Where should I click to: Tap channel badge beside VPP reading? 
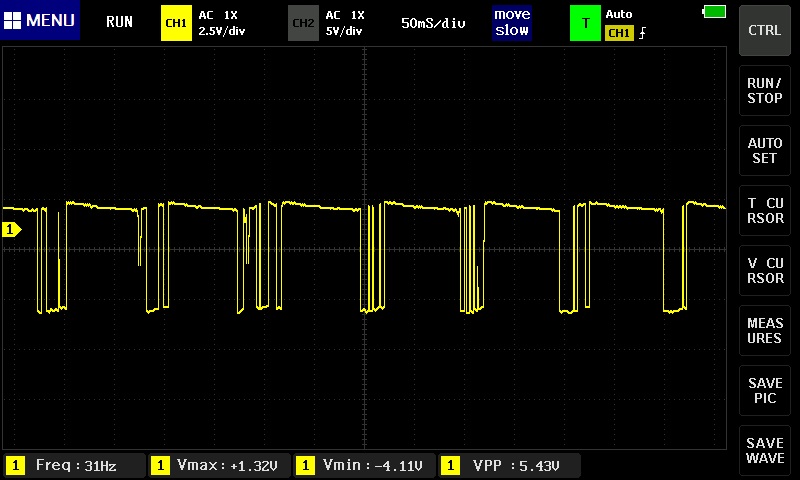pyautogui.click(x=450, y=465)
